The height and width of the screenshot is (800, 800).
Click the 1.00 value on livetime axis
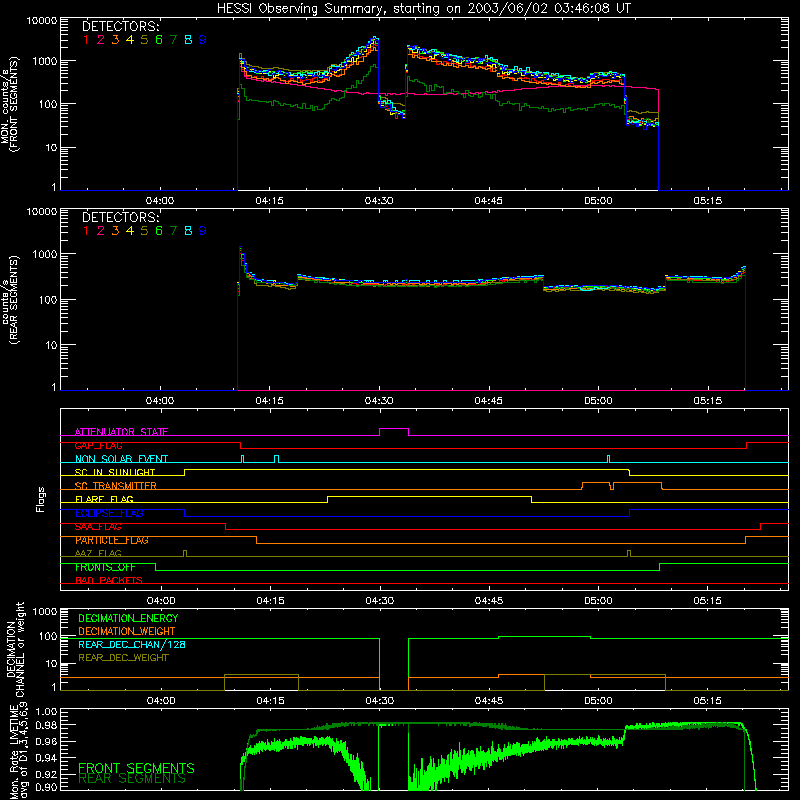47,712
